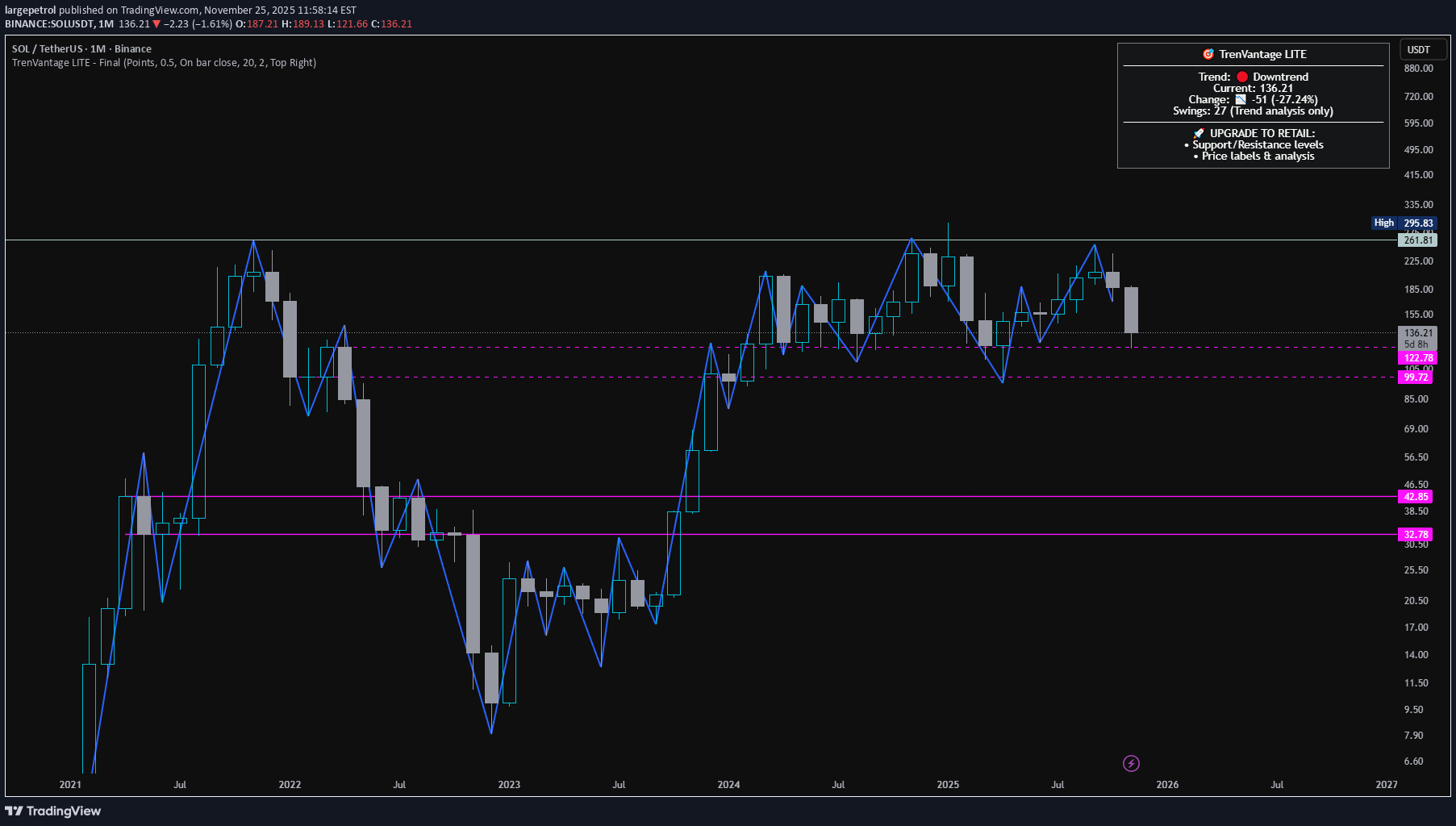
Task: Click the chart icon next to Change
Action: [x=1241, y=99]
